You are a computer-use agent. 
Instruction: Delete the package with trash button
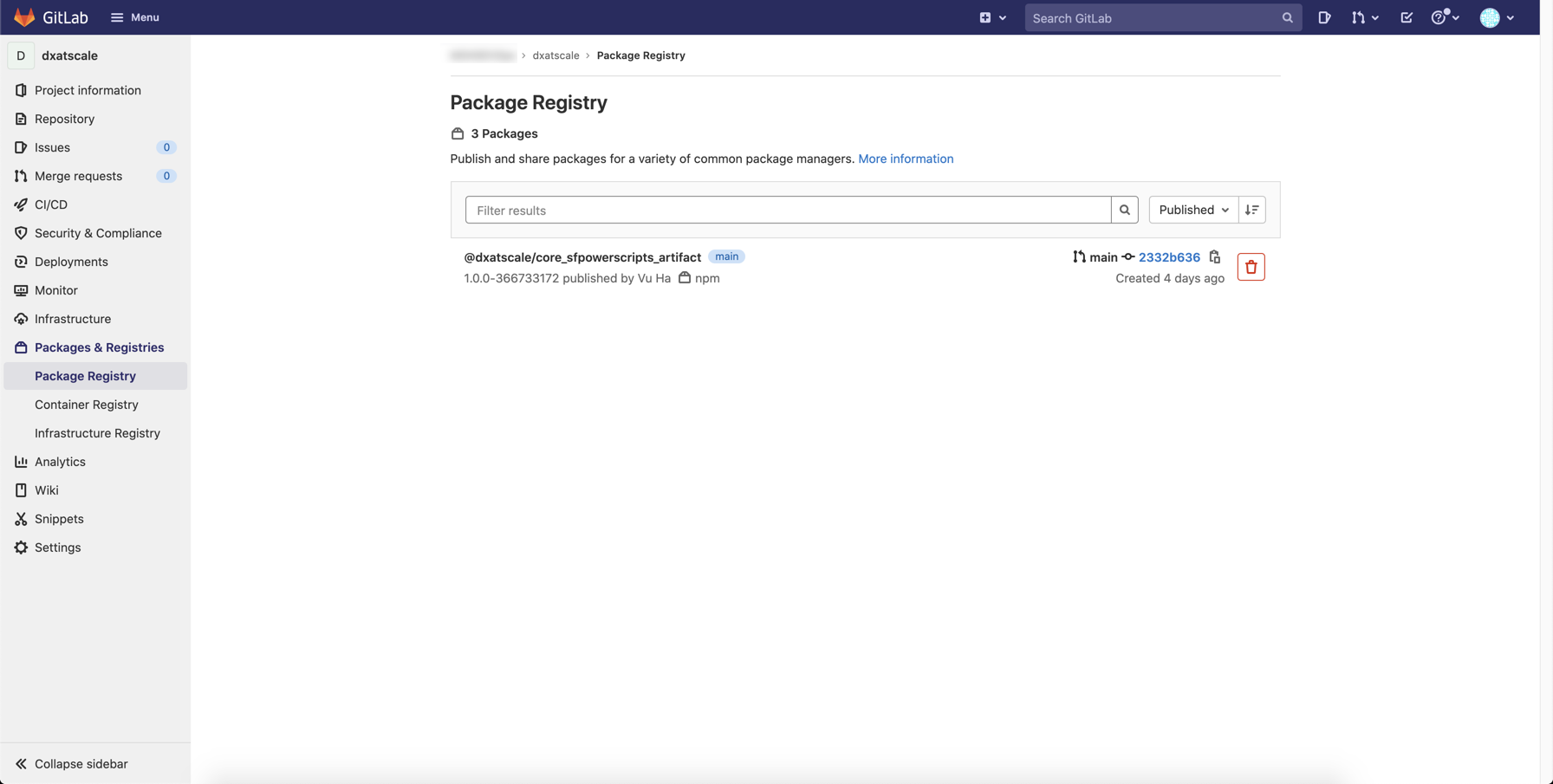1251,267
